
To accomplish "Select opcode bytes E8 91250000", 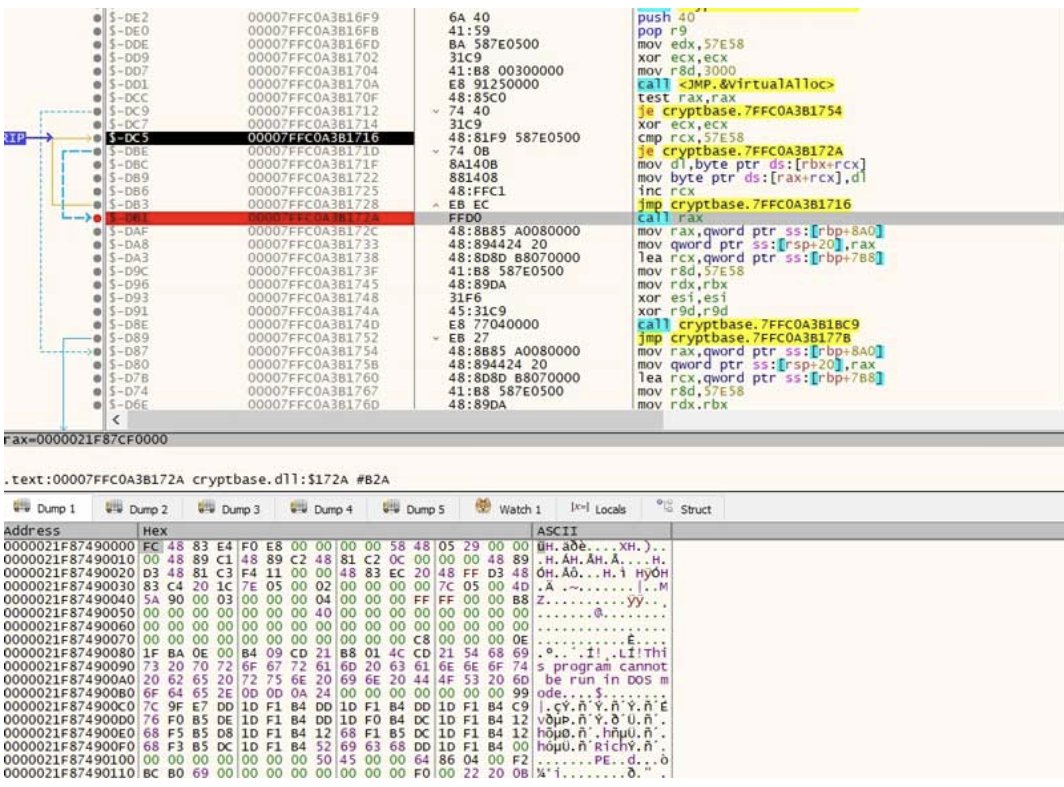I will [x=493, y=84].
